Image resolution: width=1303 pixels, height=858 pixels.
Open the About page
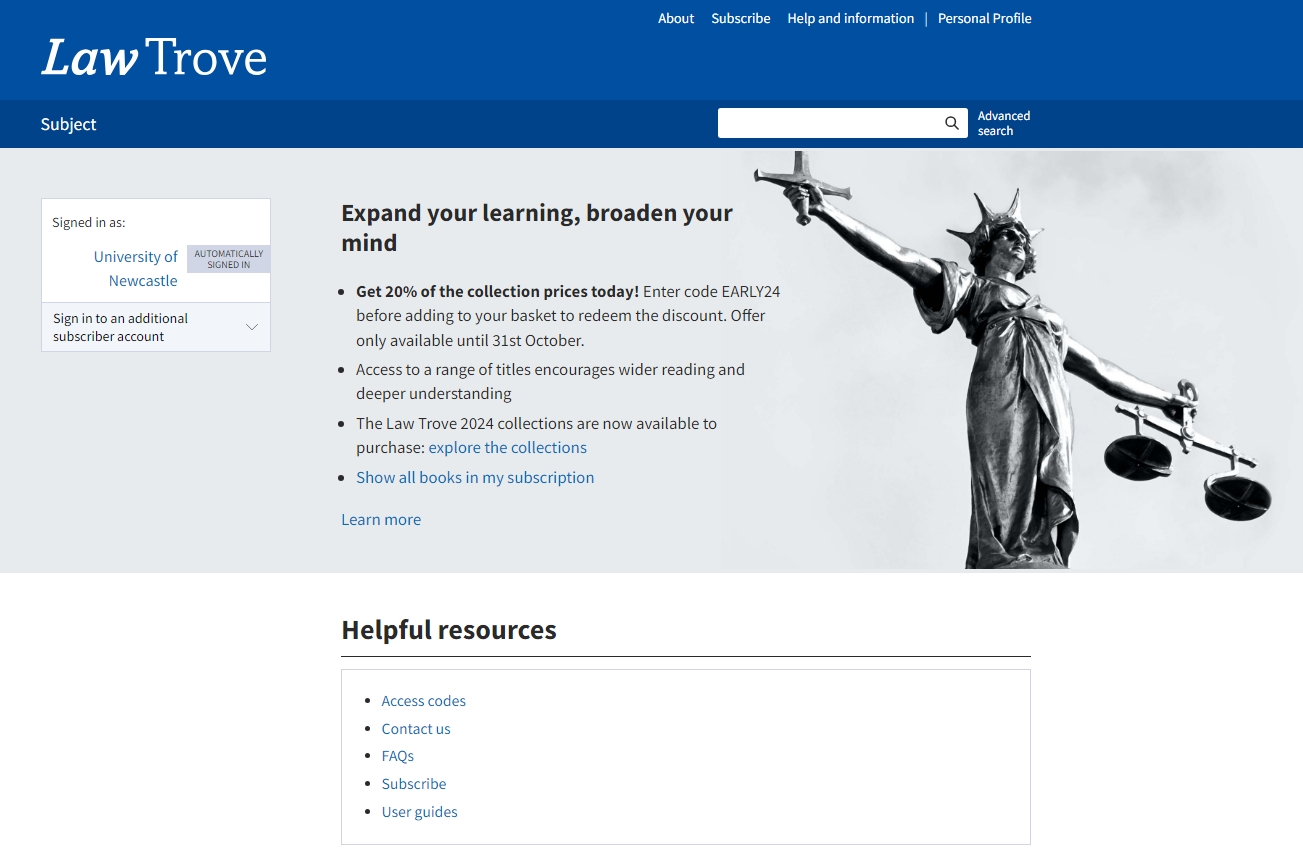click(x=675, y=18)
